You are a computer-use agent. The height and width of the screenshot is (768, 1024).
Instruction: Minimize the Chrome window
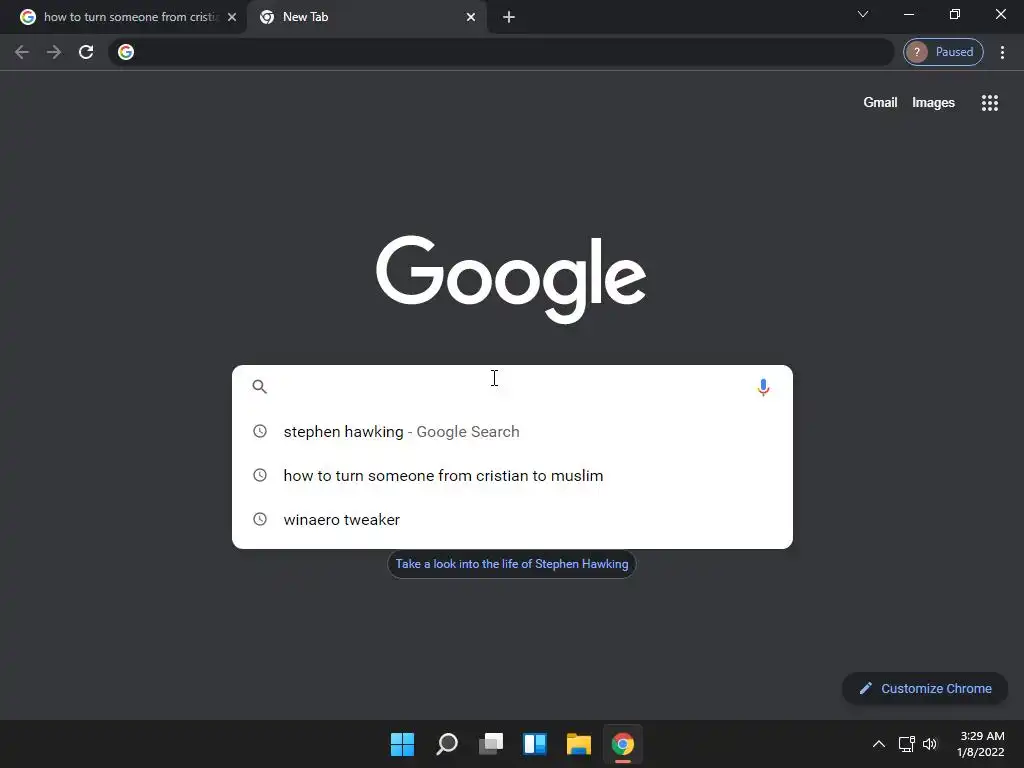coord(908,14)
